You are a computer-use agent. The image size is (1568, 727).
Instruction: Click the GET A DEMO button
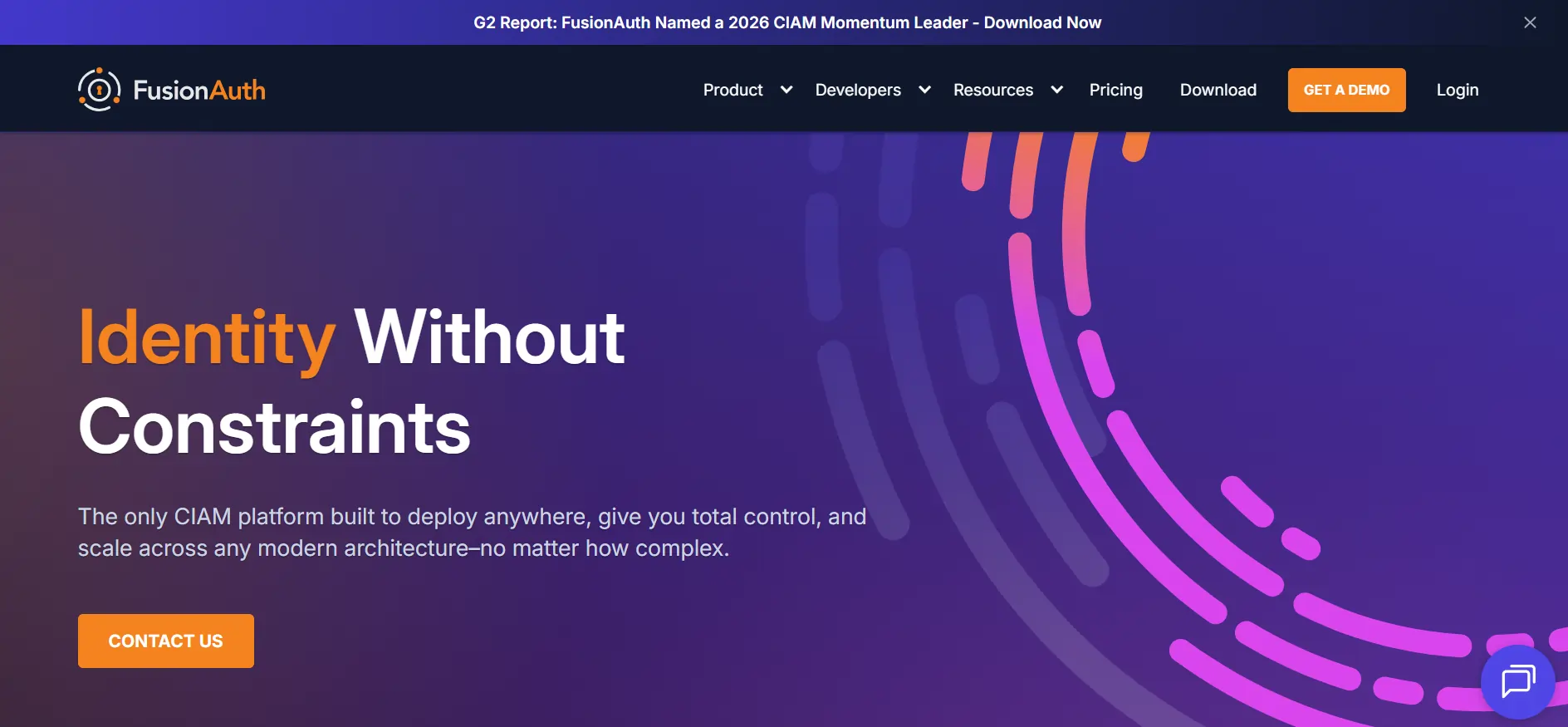coord(1346,90)
